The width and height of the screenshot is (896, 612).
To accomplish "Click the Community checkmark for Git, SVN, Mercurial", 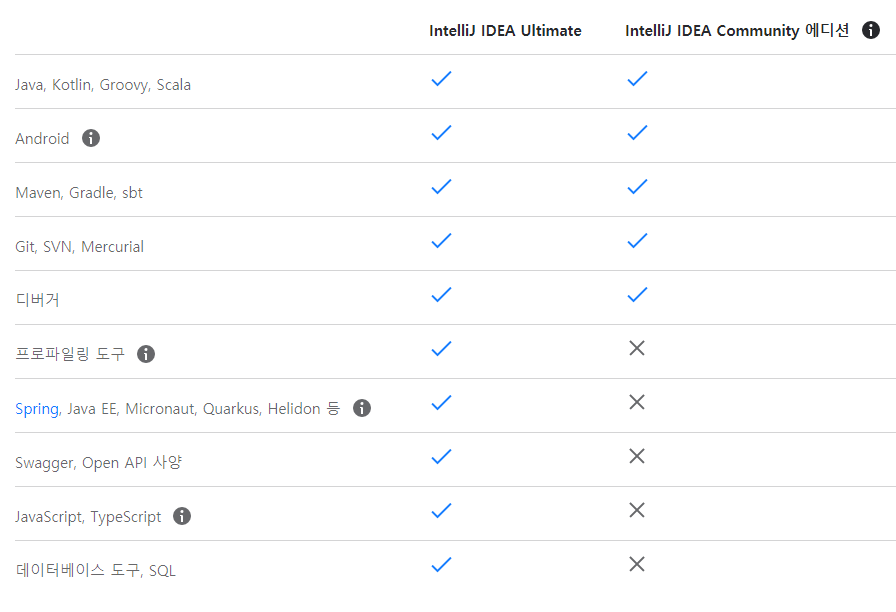I will (637, 240).
